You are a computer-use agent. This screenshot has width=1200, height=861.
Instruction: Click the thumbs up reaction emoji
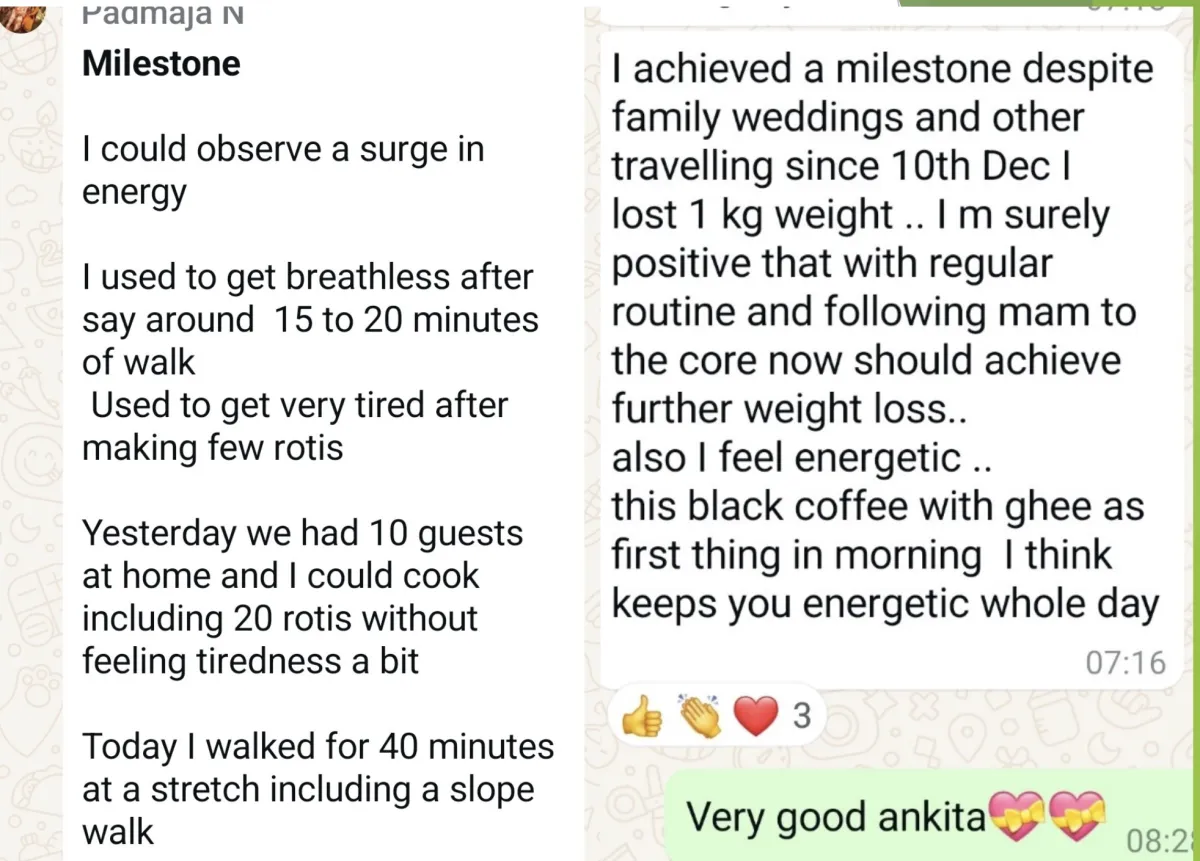click(641, 716)
